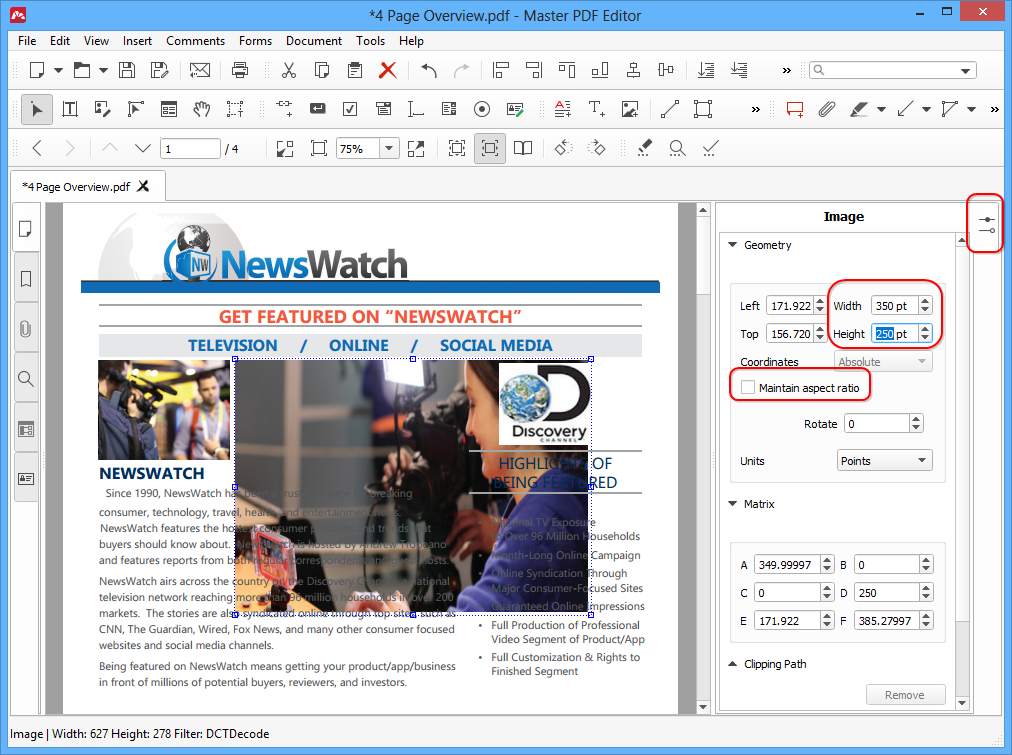This screenshot has width=1012, height=755.
Task: Click the Send by email envelope icon
Action: [200, 70]
